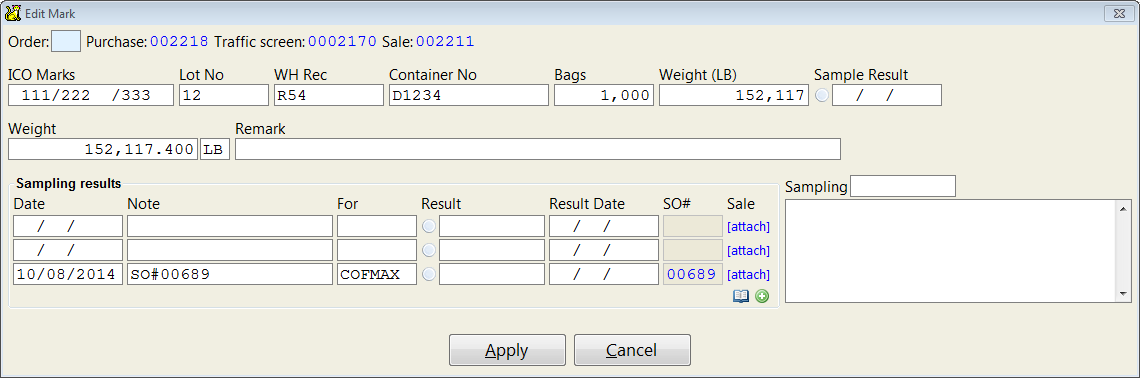Click Result Date field in COFMAX row
The width and height of the screenshot is (1140, 378).
click(604, 275)
